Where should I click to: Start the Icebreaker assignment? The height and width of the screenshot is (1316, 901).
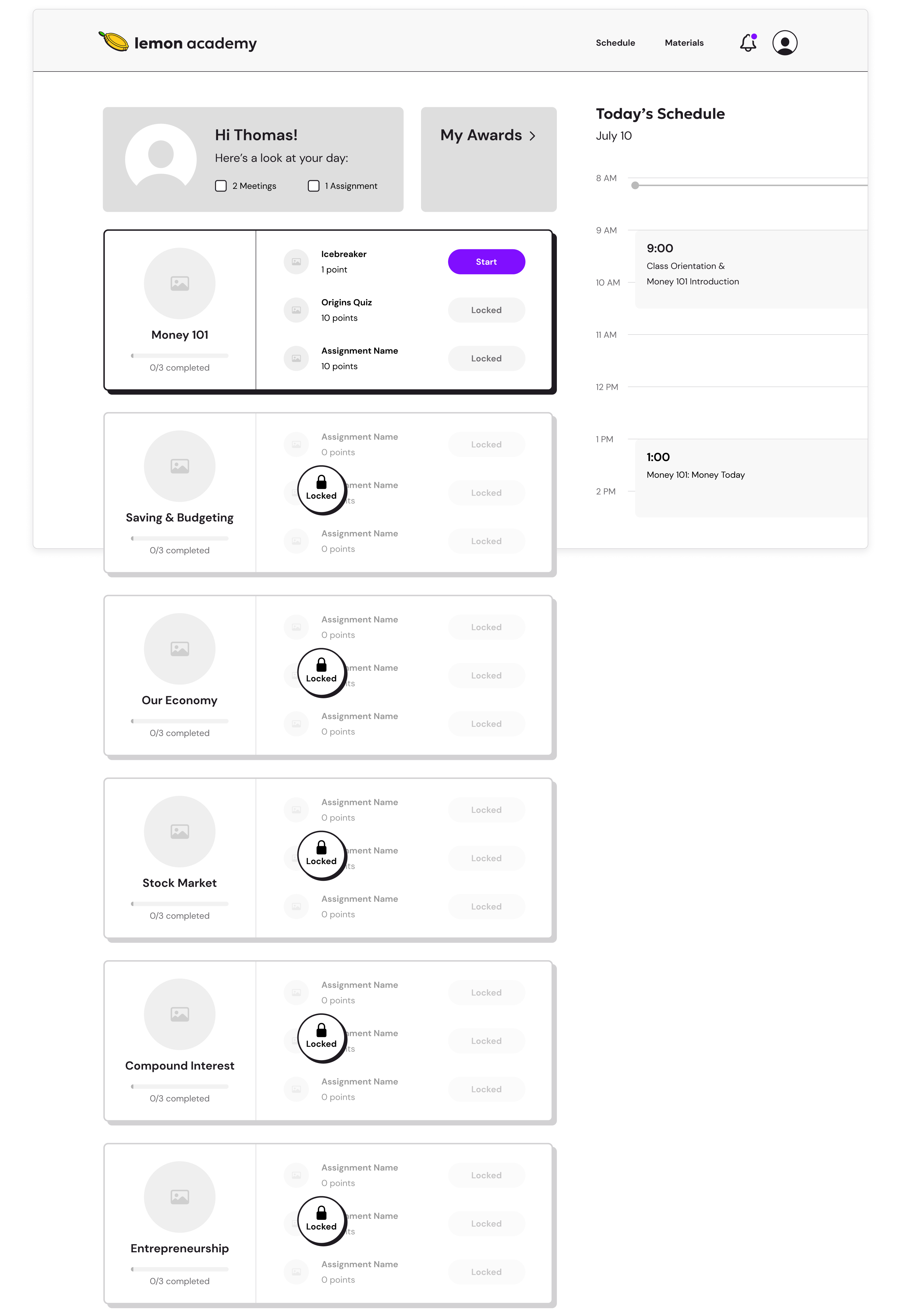tap(487, 262)
